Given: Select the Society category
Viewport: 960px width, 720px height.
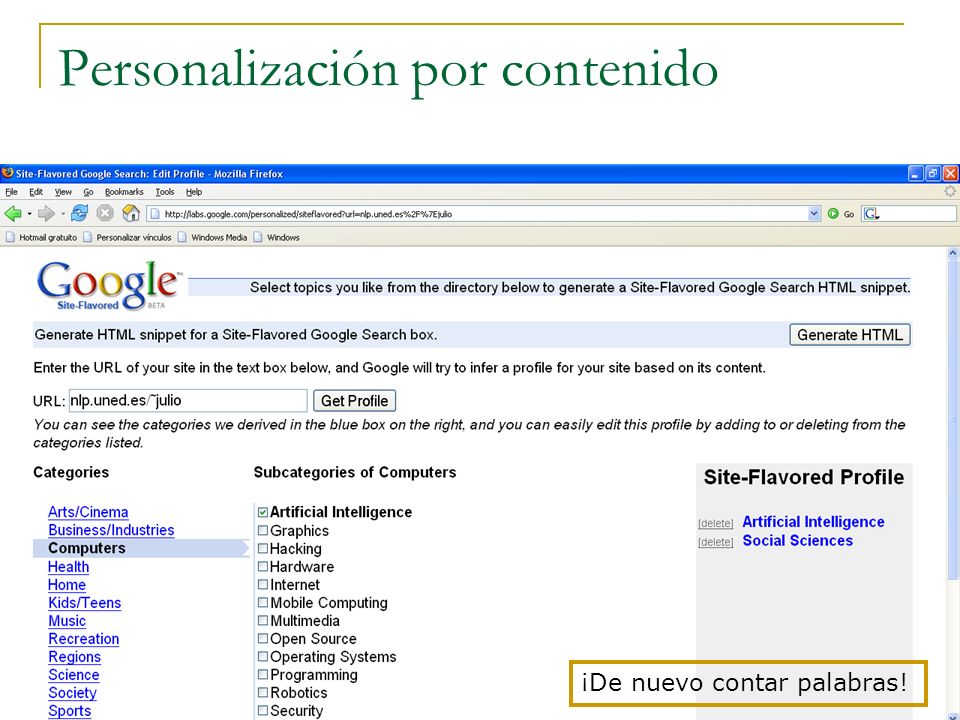Looking at the screenshot, I should coord(72,693).
